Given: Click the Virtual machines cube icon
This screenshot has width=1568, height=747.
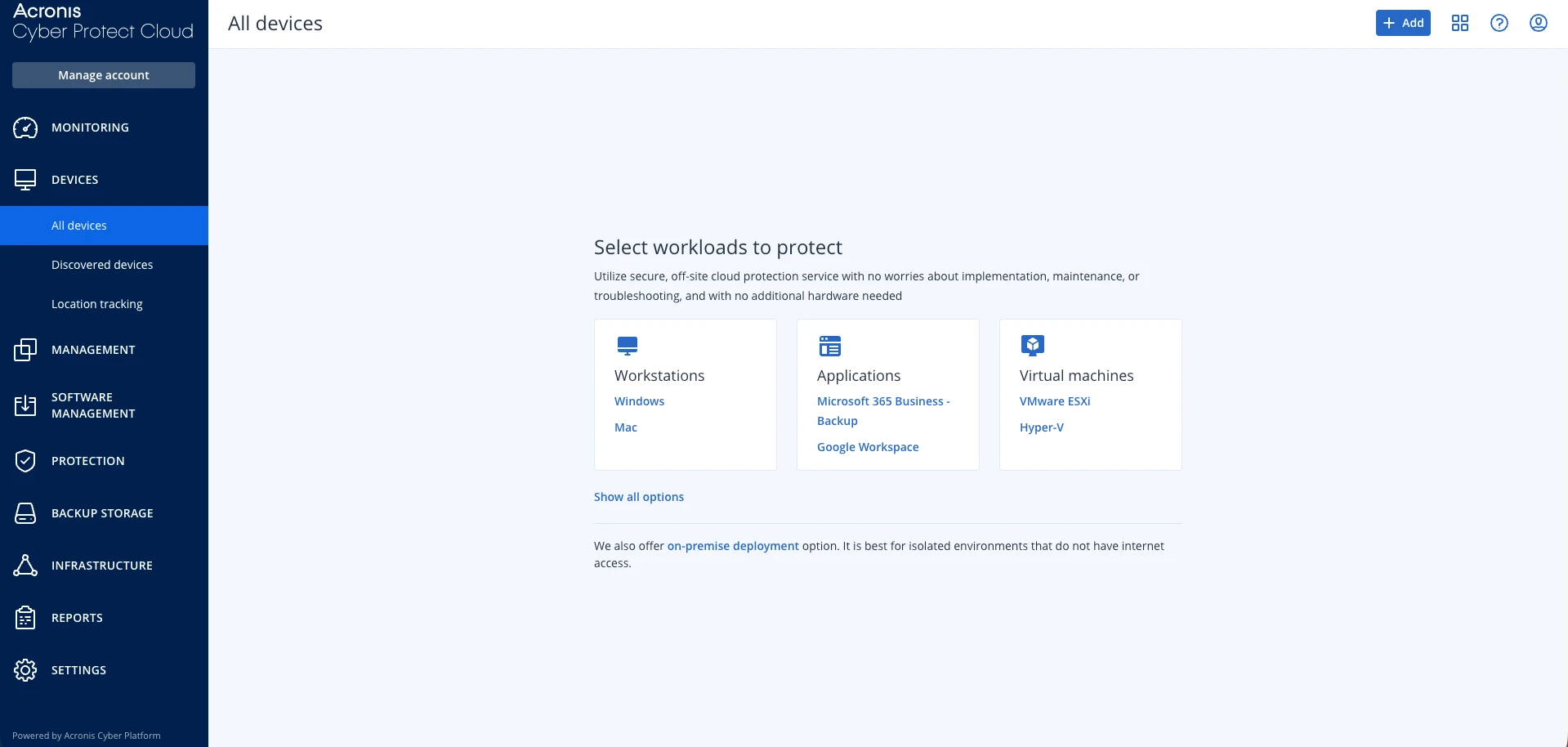Looking at the screenshot, I should [x=1033, y=346].
